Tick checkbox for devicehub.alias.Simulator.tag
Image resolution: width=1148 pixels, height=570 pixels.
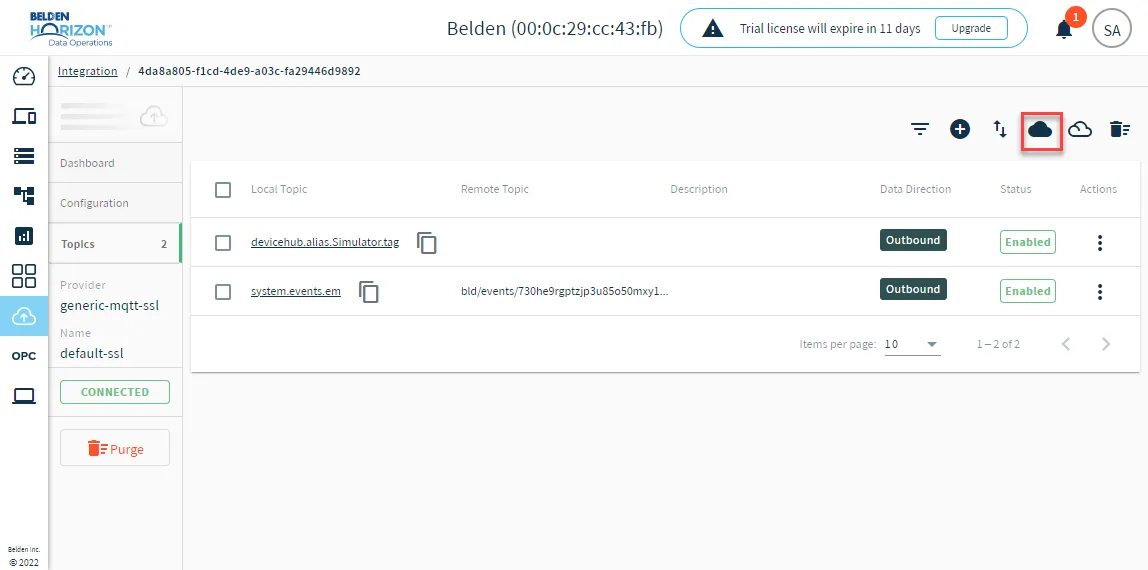pos(223,242)
